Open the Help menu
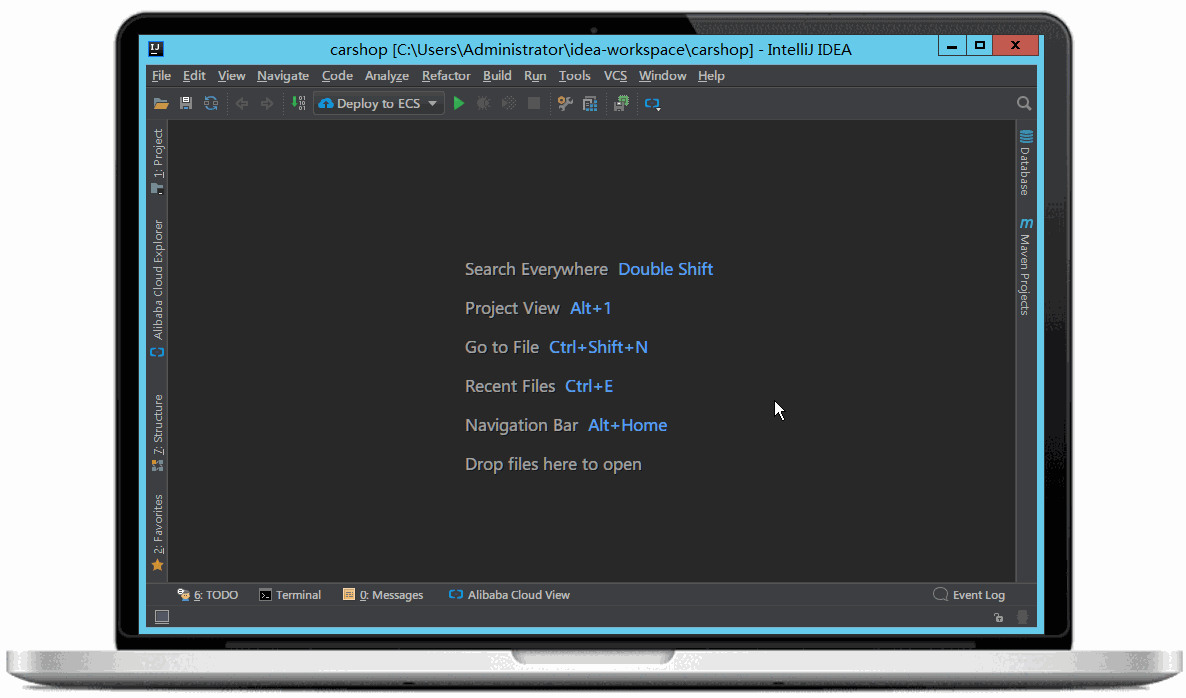1186x698 pixels. pos(711,76)
